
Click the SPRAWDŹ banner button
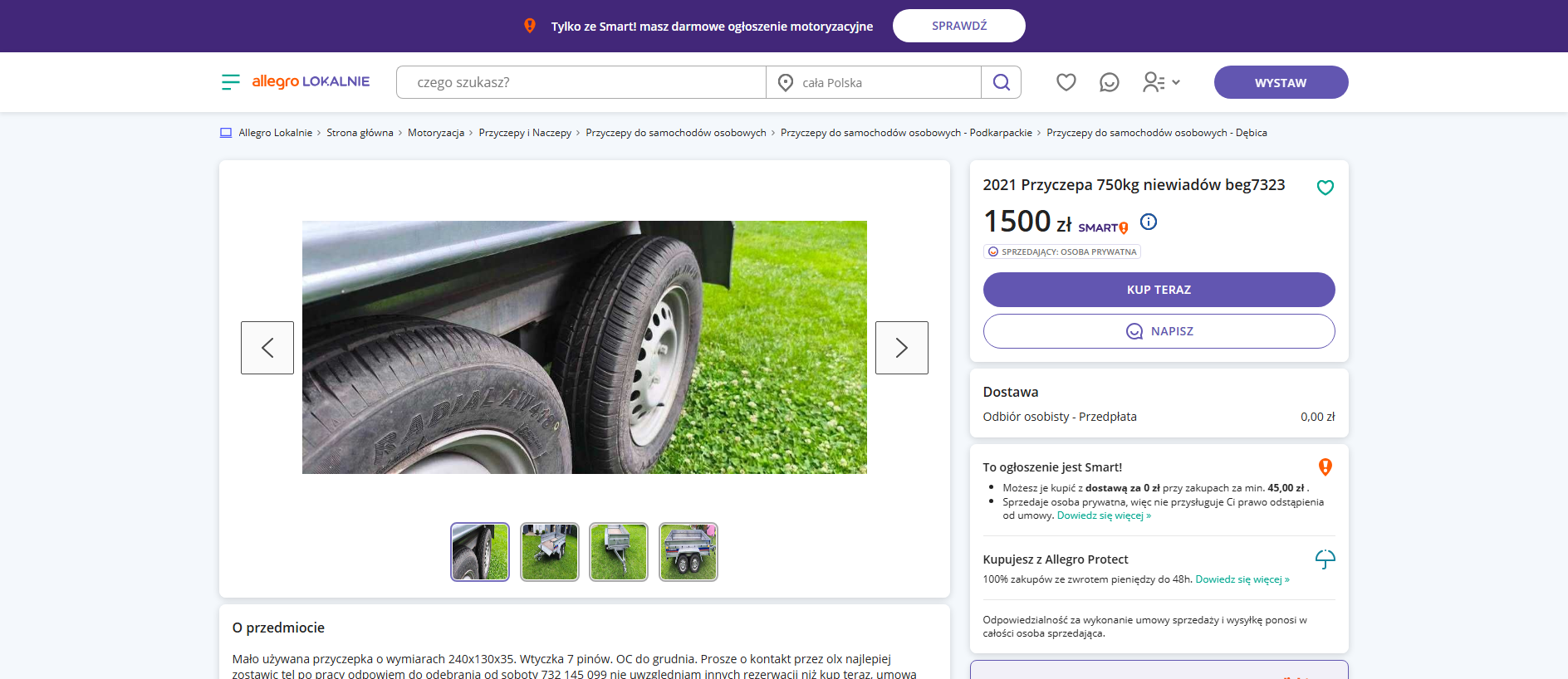click(959, 26)
